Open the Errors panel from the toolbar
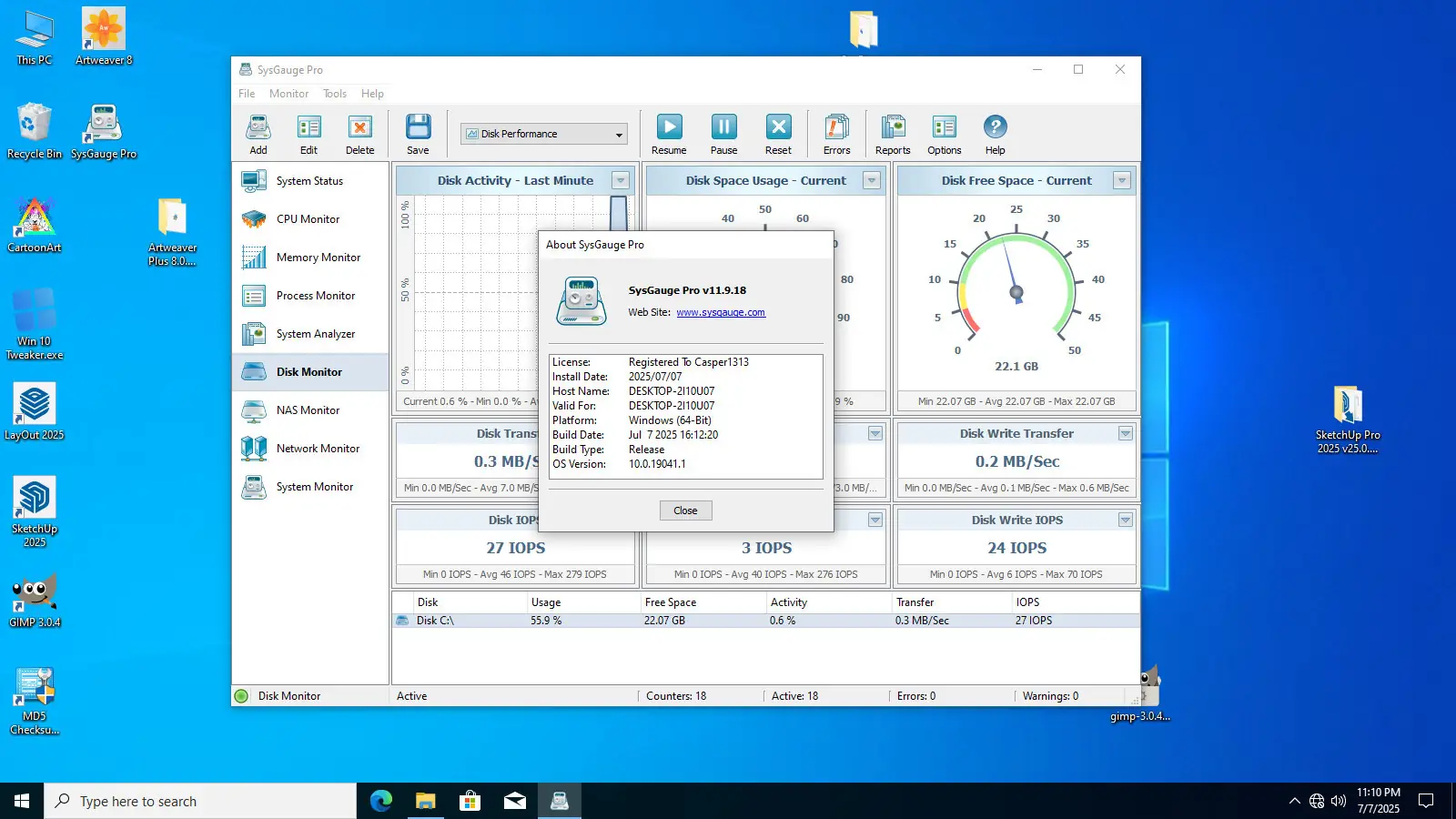 pyautogui.click(x=834, y=134)
